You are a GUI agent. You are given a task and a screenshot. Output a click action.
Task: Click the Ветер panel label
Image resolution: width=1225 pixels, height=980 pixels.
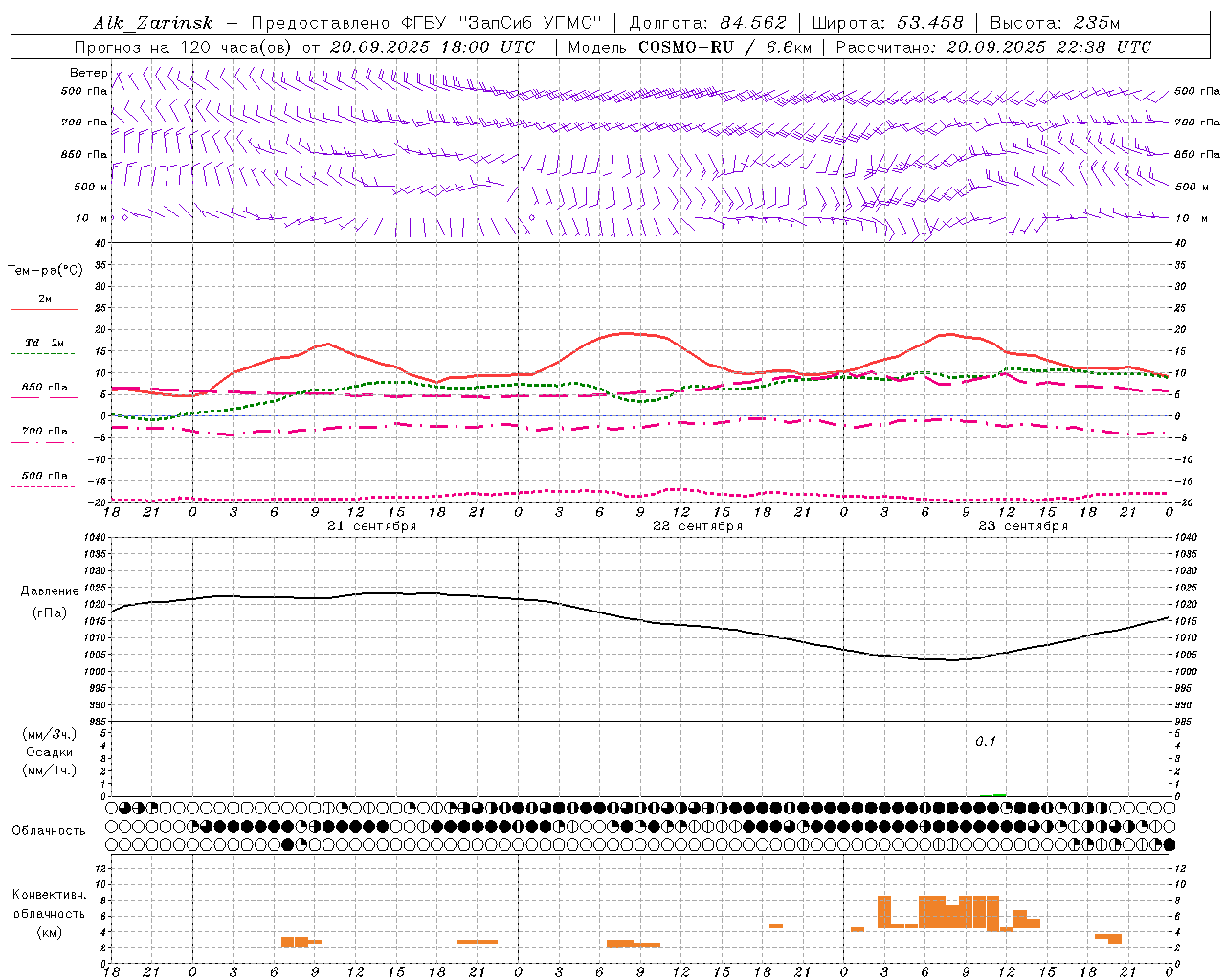point(88,73)
